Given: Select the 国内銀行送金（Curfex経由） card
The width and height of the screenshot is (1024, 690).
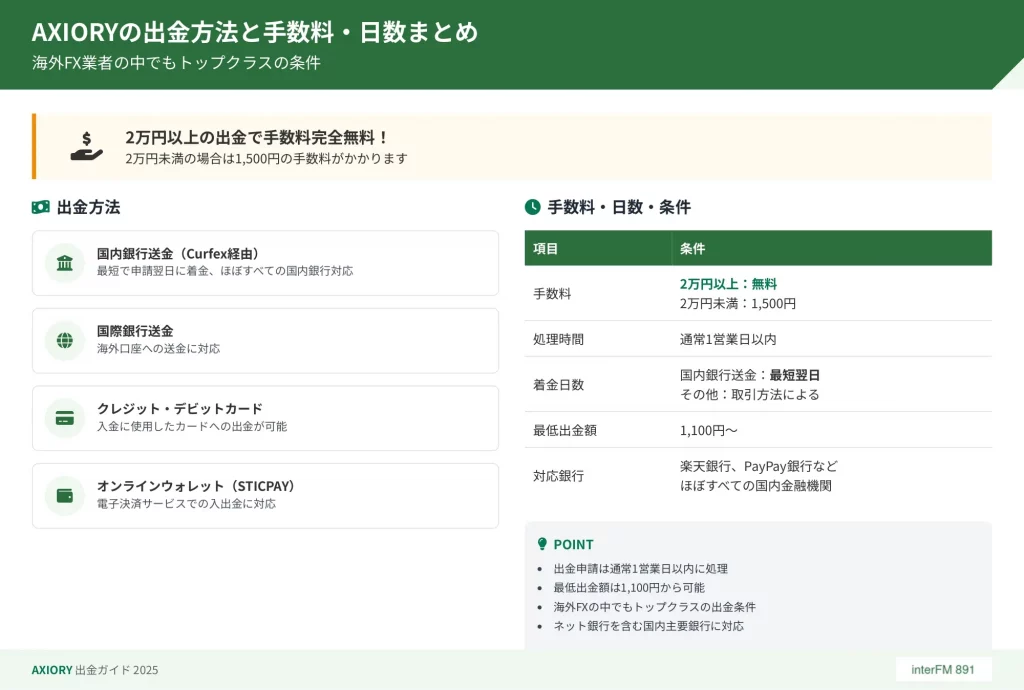Looking at the screenshot, I should coord(265,263).
